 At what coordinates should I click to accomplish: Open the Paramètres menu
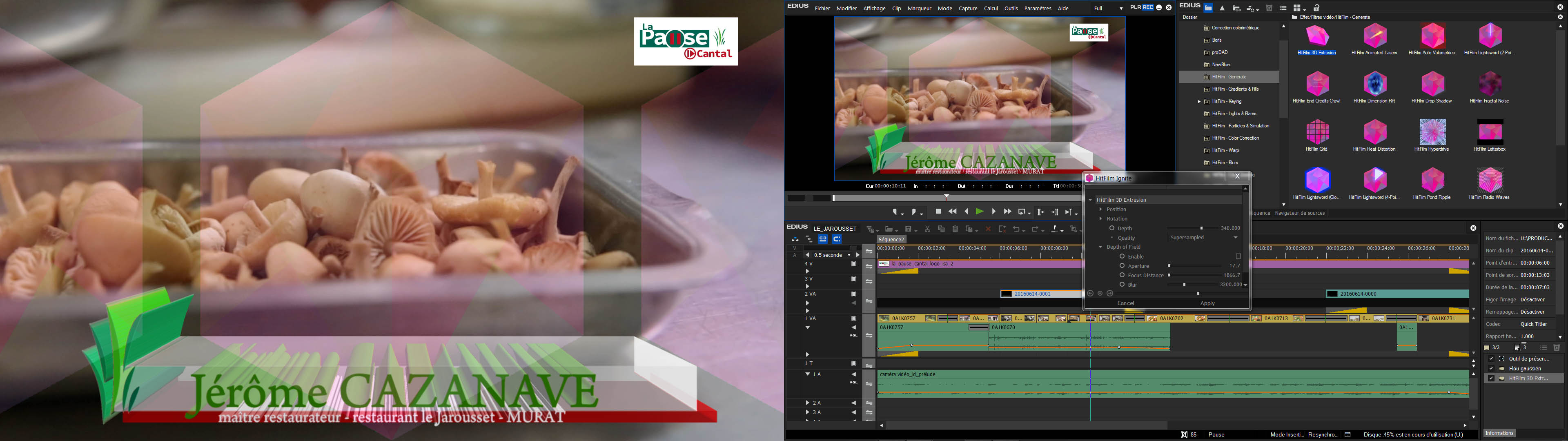pos(1038,9)
